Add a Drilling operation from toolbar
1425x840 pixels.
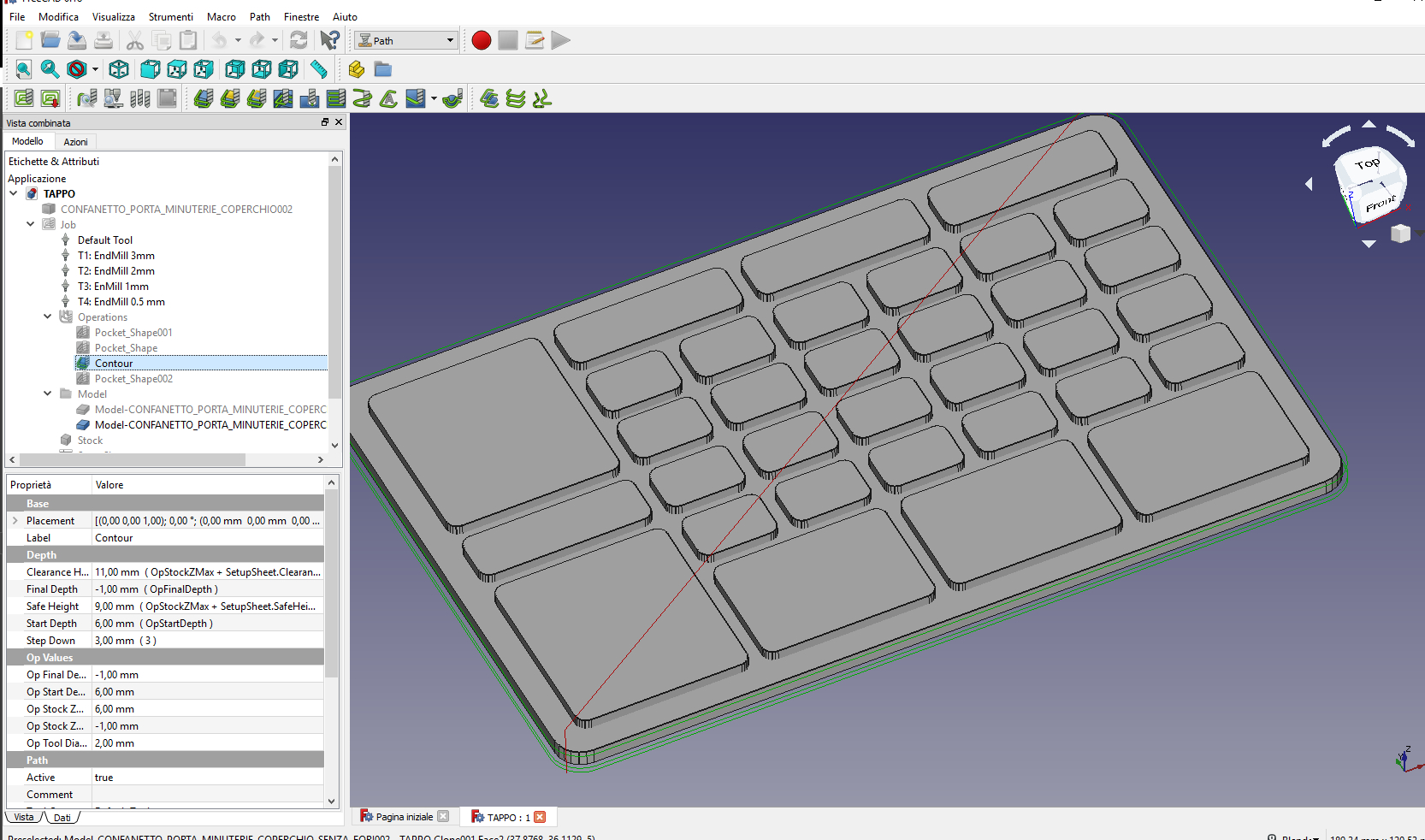pos(310,98)
